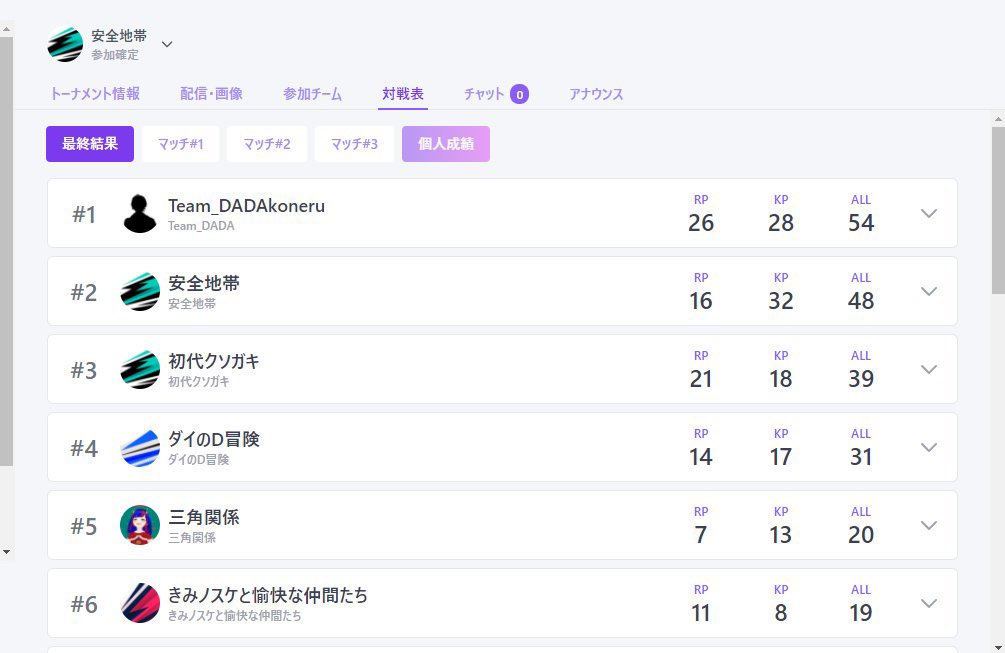Click the team name 初代クソガキ

pos(213,361)
